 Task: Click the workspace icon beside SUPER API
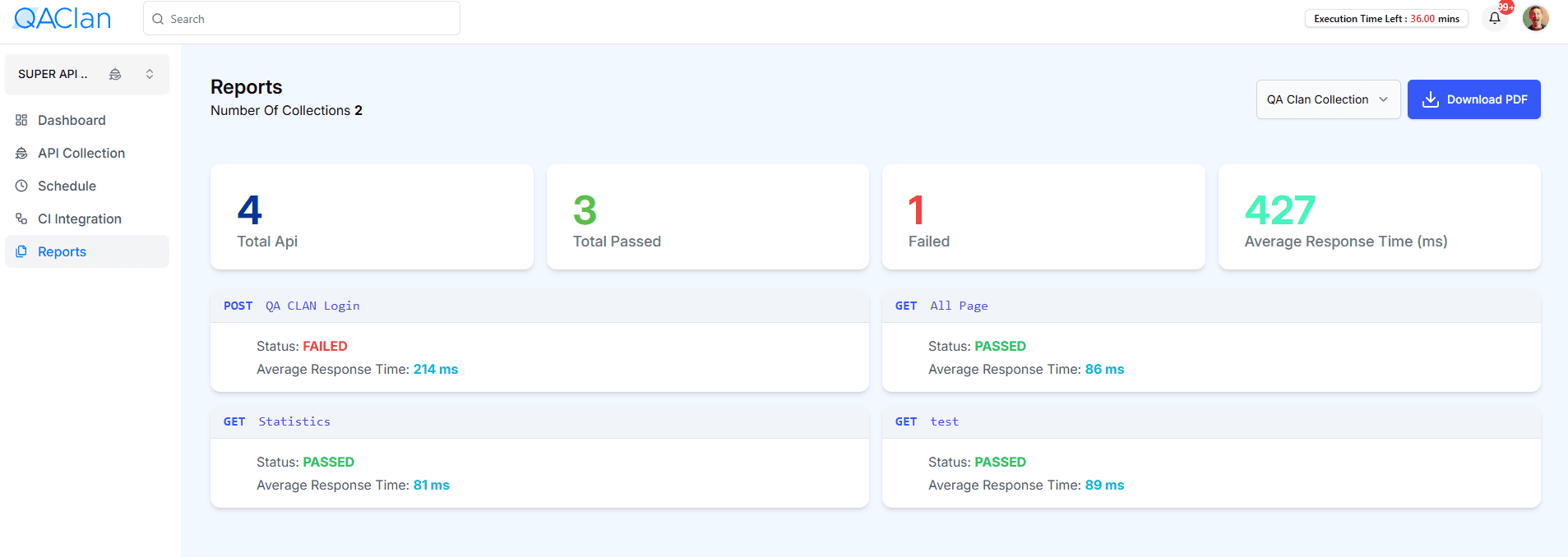pos(115,74)
